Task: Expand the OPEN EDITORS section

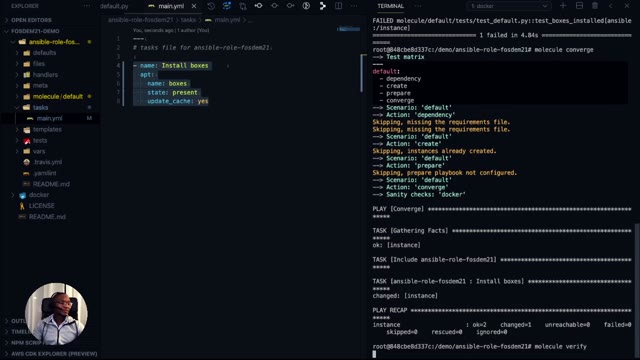Action: click(x=31, y=20)
